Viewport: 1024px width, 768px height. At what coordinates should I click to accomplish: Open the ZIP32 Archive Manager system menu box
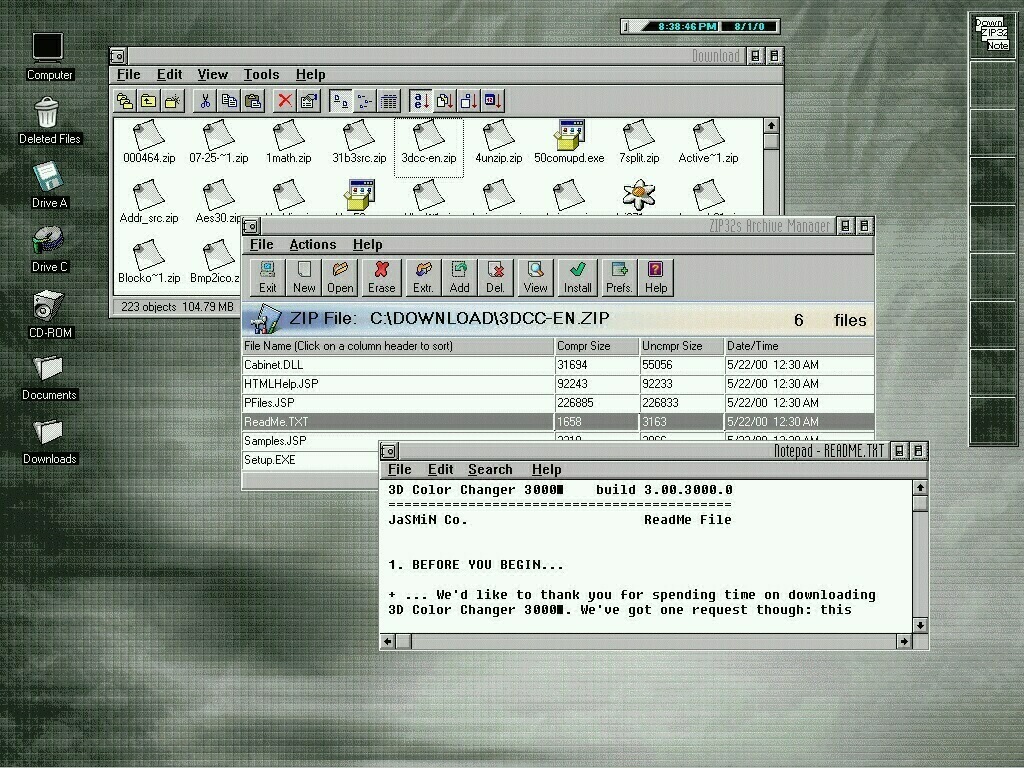click(x=251, y=227)
